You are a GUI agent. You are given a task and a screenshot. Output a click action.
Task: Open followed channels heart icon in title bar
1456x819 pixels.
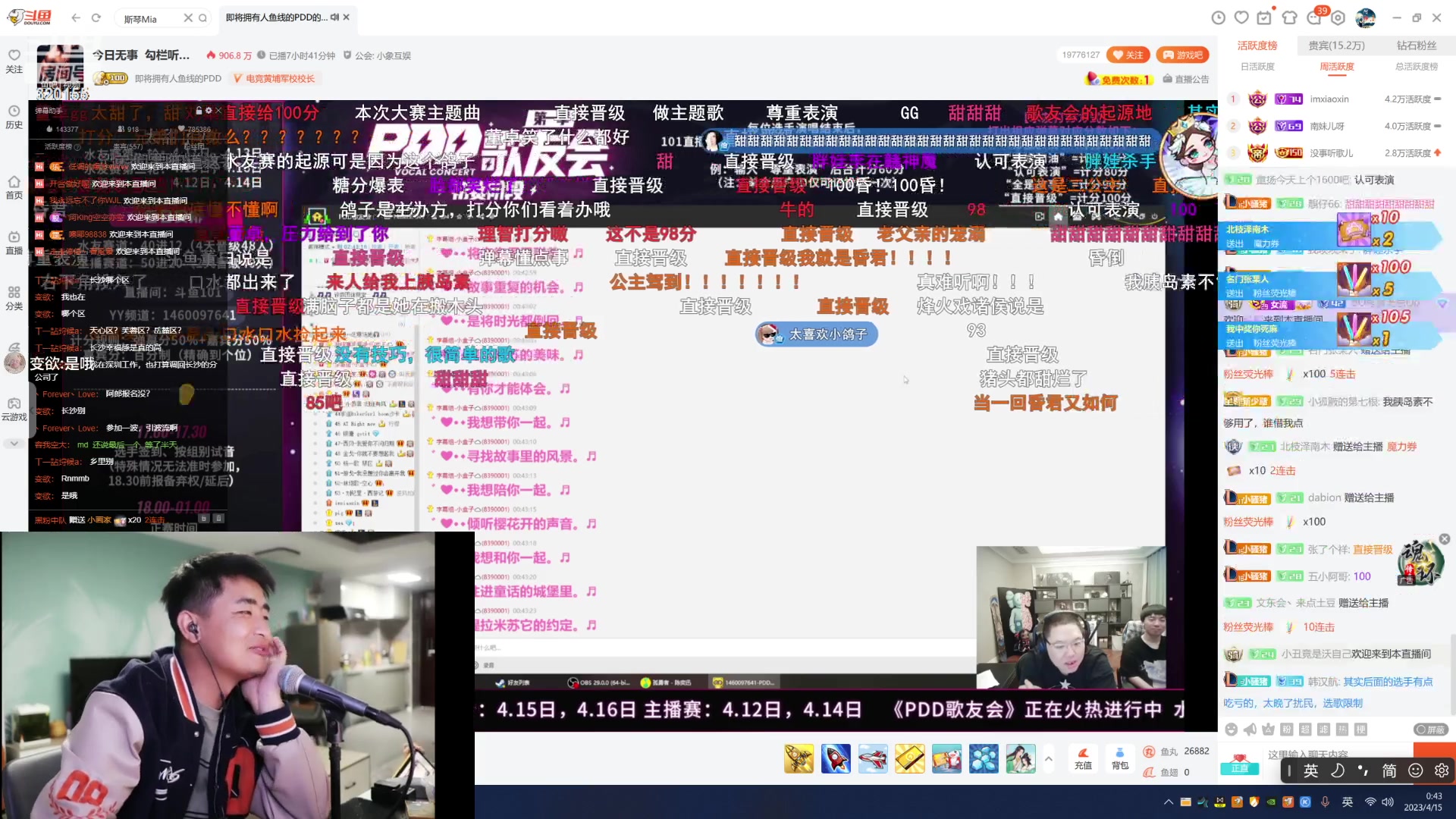point(1241,17)
